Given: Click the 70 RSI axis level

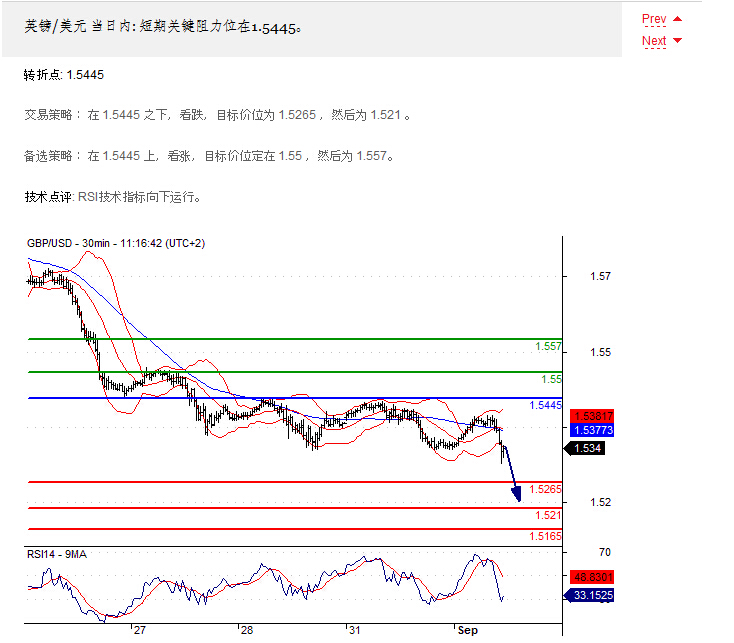Looking at the screenshot, I should 605,553.
